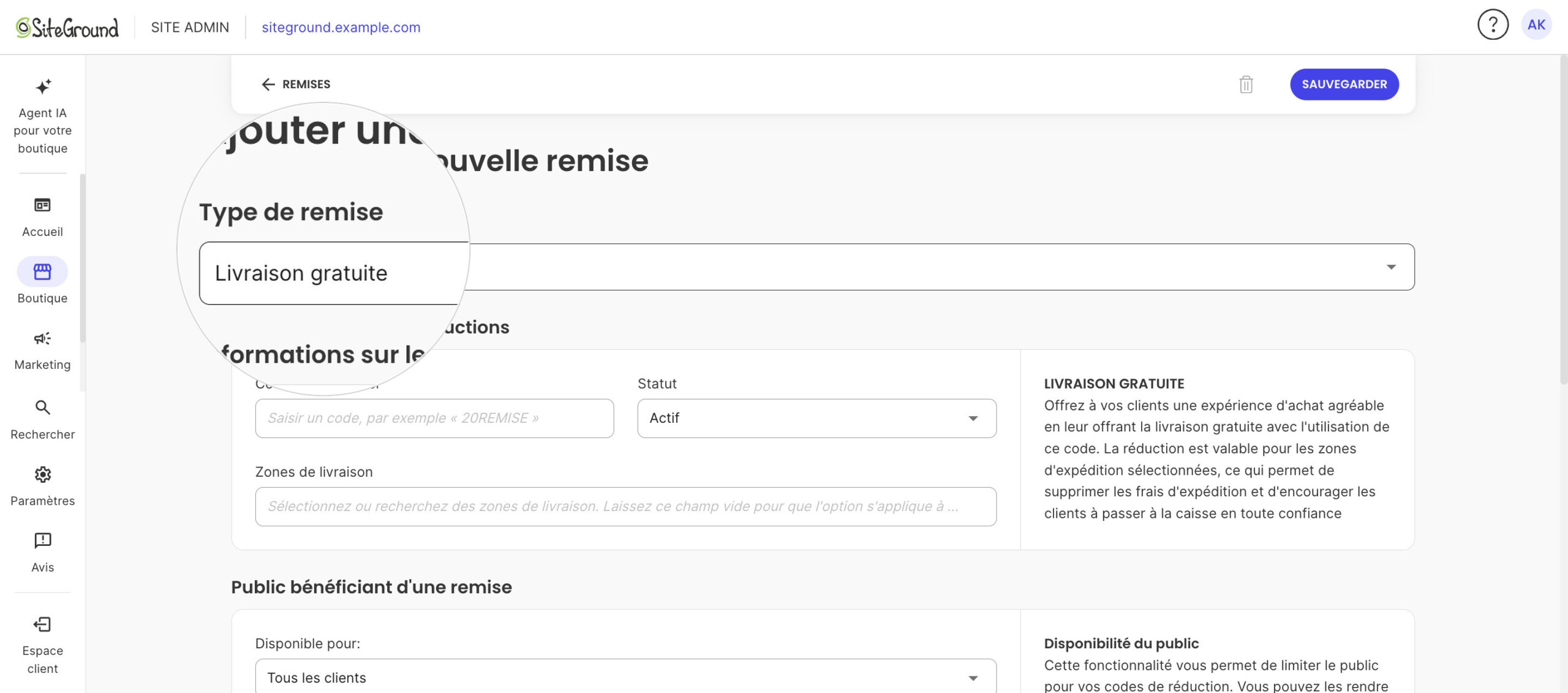Open the help question mark icon
Screen dimensions: 1568x693
(x=1493, y=25)
